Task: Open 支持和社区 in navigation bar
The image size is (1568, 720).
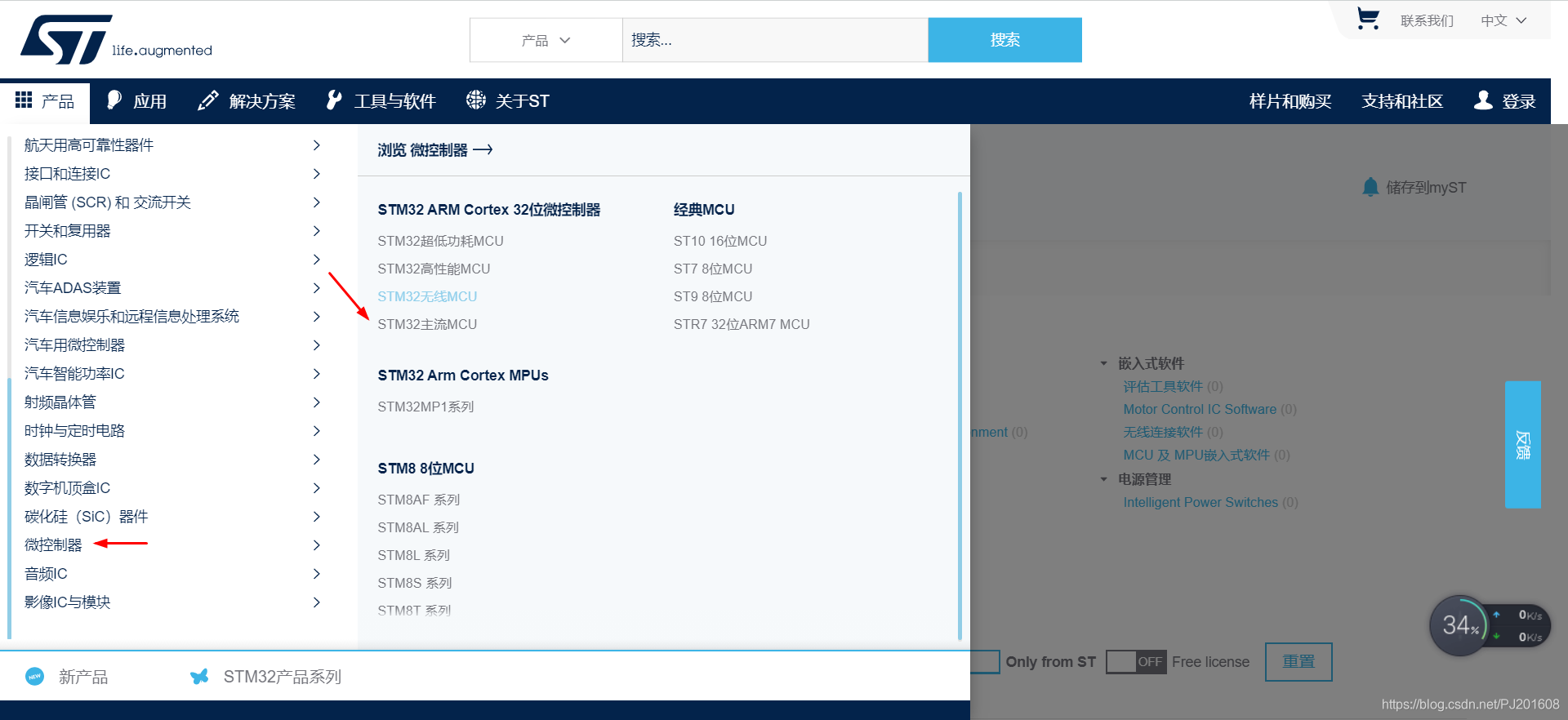Action: (x=1402, y=101)
